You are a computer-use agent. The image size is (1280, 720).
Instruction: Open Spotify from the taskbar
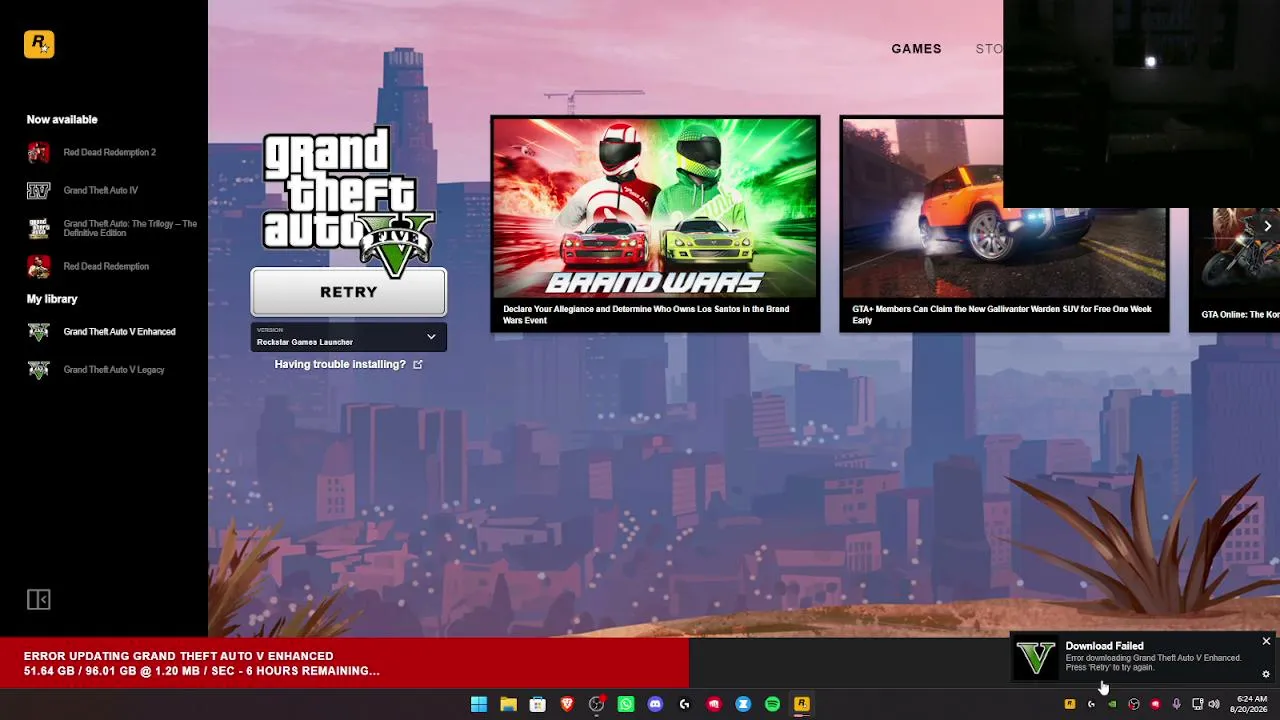pyautogui.click(x=772, y=704)
